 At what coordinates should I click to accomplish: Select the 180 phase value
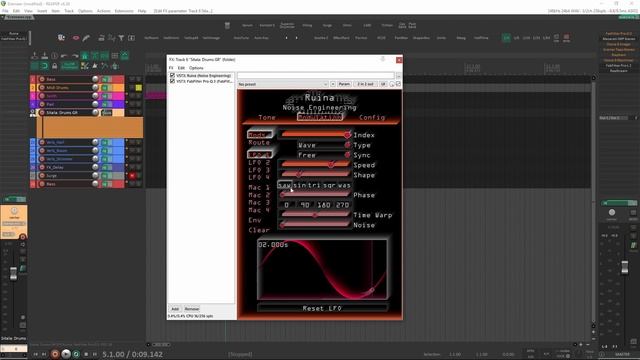coord(324,205)
